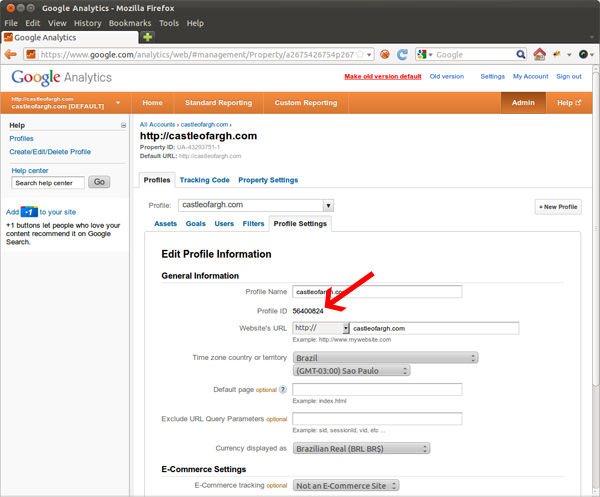Open the orange bar Help link
The height and width of the screenshot is (497, 600).
point(569,103)
